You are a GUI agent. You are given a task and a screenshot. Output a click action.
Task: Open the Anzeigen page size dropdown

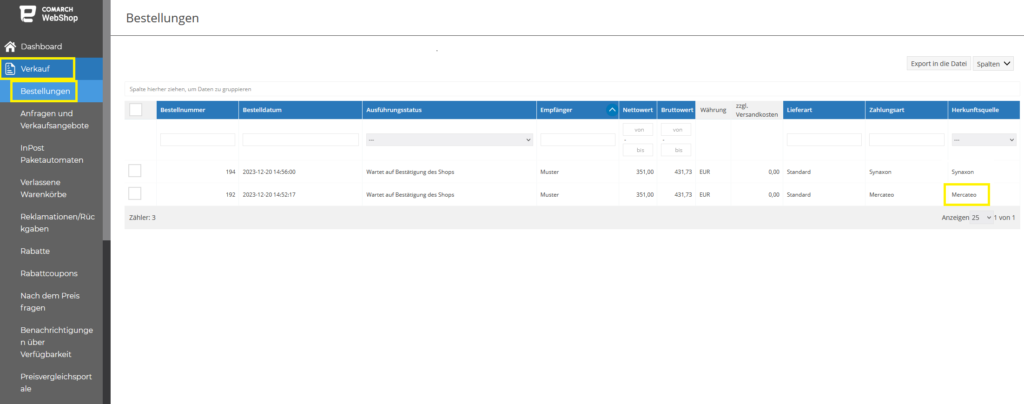982,217
